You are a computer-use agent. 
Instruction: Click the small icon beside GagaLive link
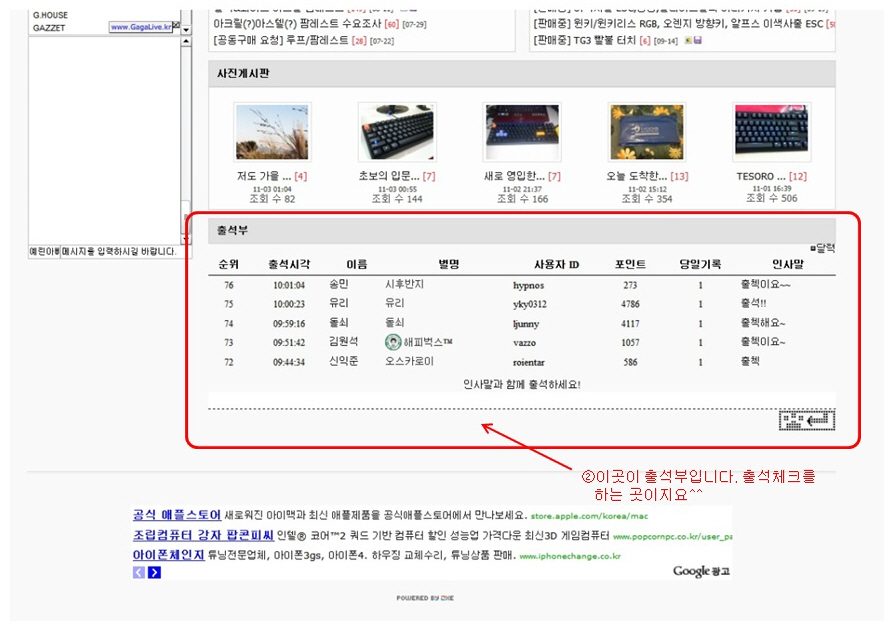[176, 25]
